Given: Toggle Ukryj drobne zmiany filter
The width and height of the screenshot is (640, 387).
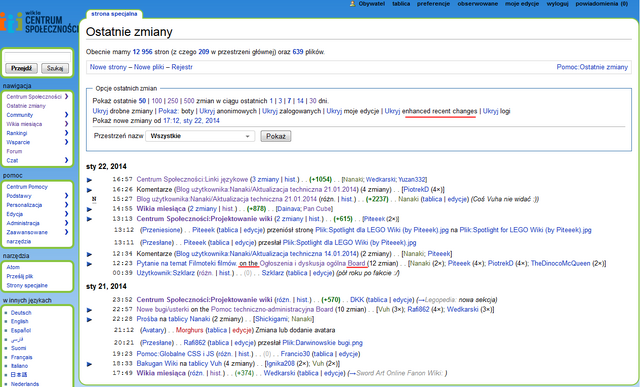Looking at the screenshot, I should pos(100,111).
